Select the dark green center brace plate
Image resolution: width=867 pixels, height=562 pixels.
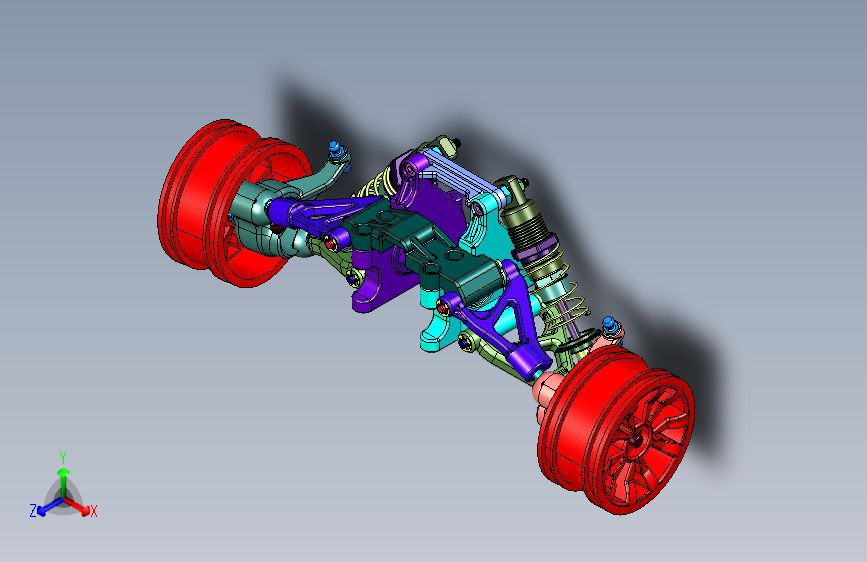click(x=426, y=249)
